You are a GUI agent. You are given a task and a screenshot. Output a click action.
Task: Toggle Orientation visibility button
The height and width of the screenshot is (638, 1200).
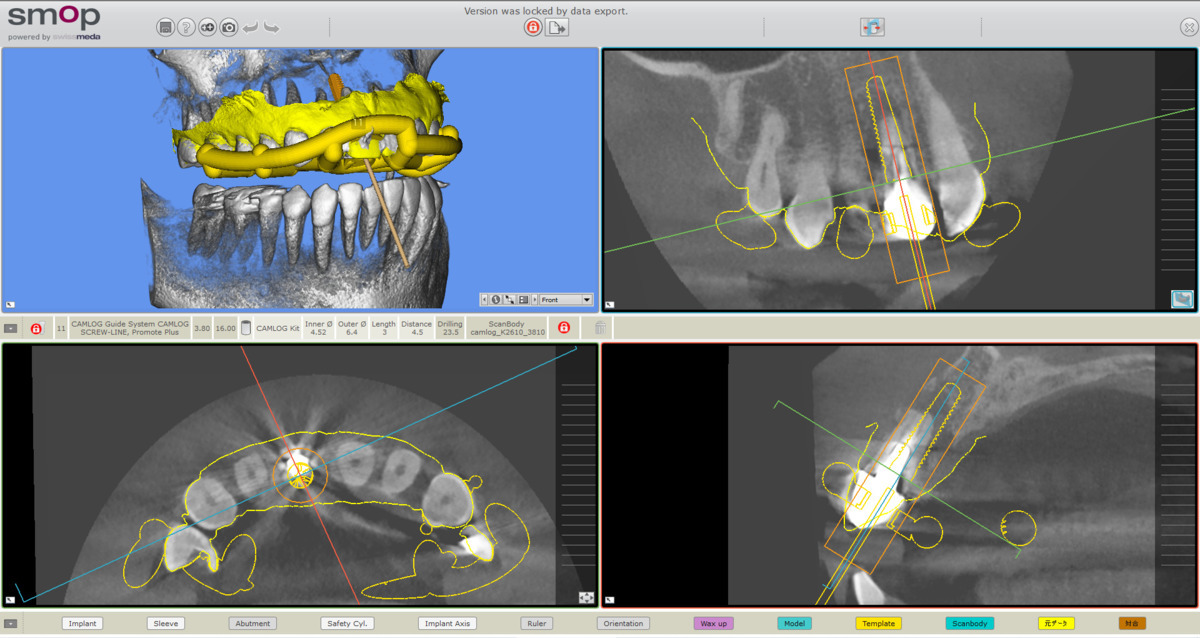point(623,623)
